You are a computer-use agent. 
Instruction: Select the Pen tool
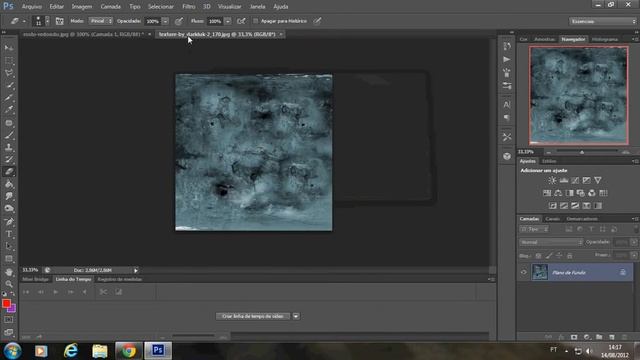pos(9,222)
